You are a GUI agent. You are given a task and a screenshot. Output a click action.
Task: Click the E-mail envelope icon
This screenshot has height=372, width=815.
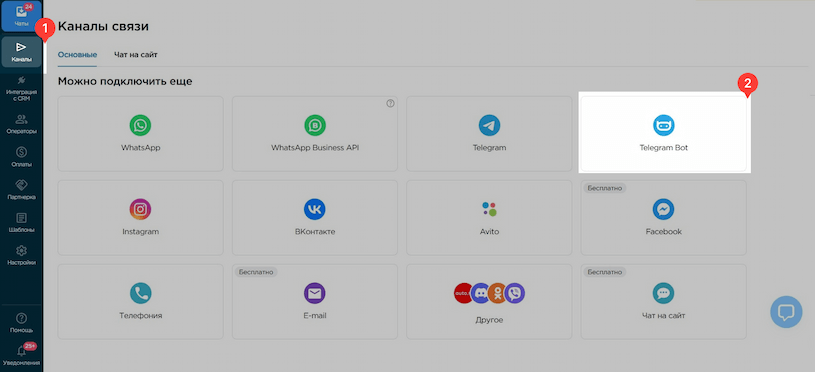314,294
